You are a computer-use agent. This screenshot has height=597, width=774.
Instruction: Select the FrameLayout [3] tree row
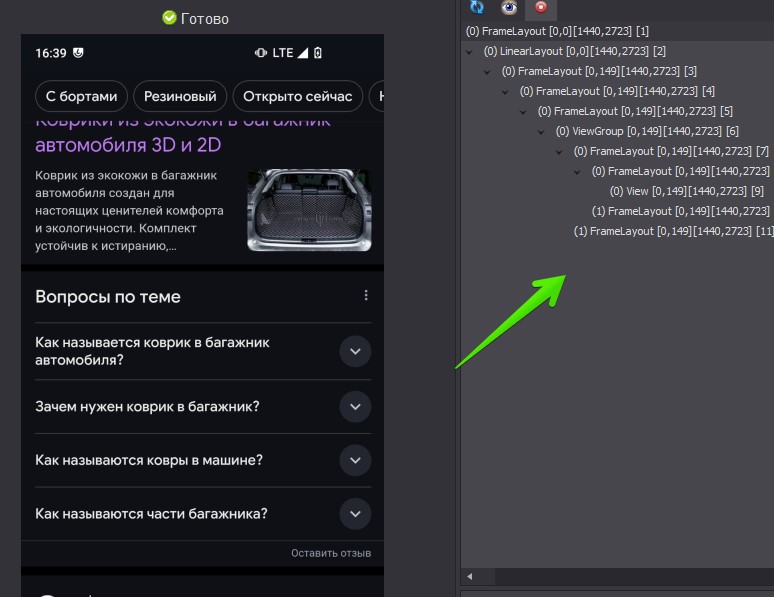[599, 71]
